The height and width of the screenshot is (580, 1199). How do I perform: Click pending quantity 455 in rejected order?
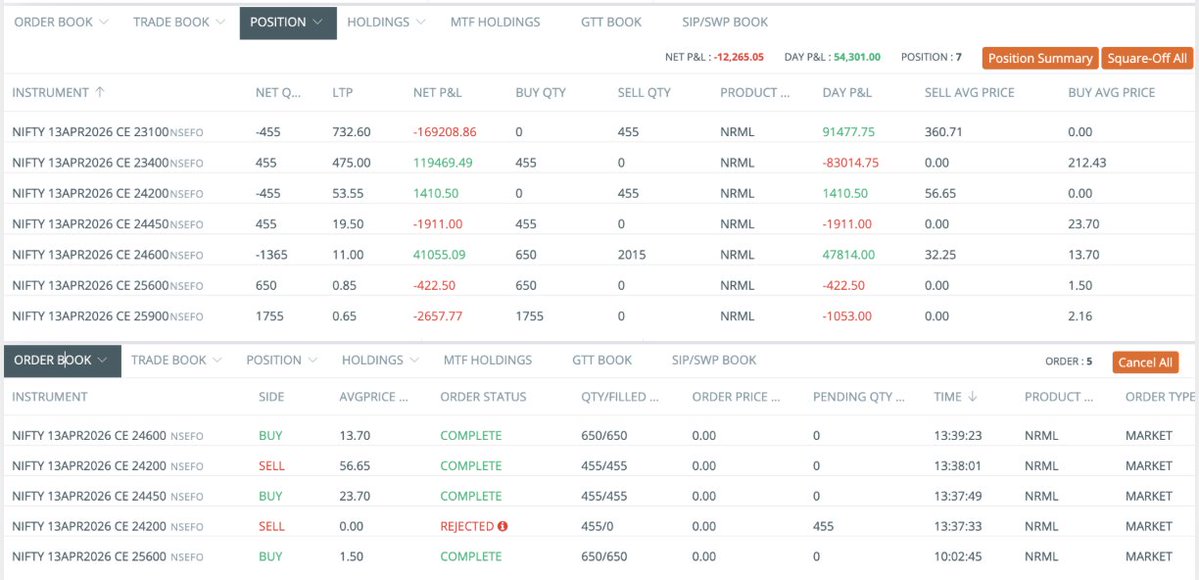pyautogui.click(x=824, y=526)
